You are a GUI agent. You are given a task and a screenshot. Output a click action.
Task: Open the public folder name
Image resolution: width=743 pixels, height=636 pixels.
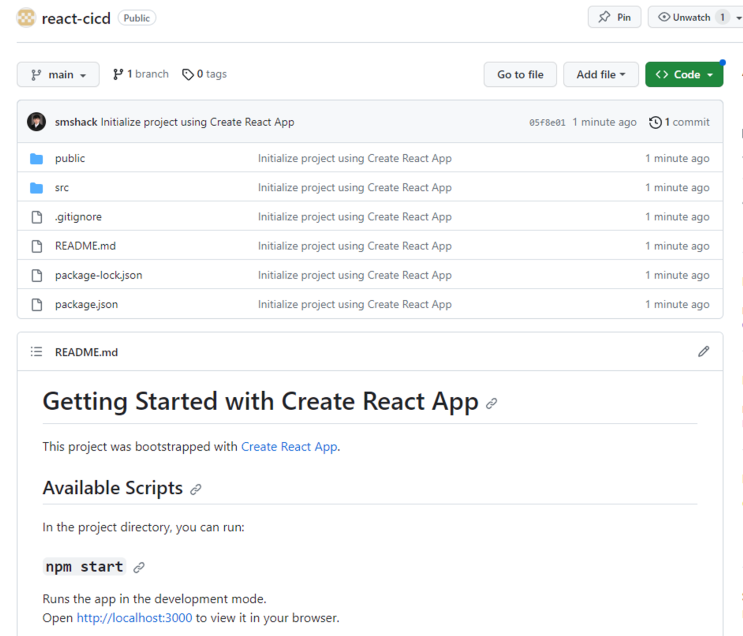click(x=70, y=158)
